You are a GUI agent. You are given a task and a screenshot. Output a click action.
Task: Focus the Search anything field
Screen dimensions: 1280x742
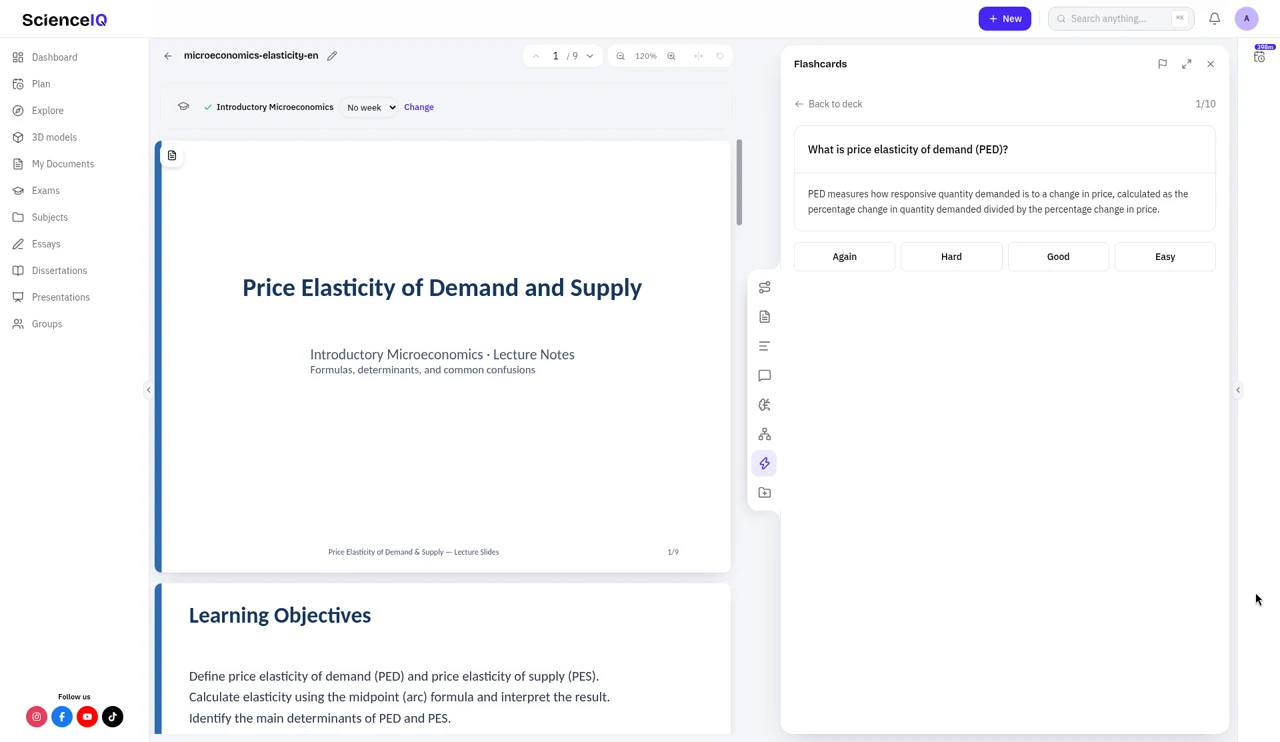(x=1121, y=18)
